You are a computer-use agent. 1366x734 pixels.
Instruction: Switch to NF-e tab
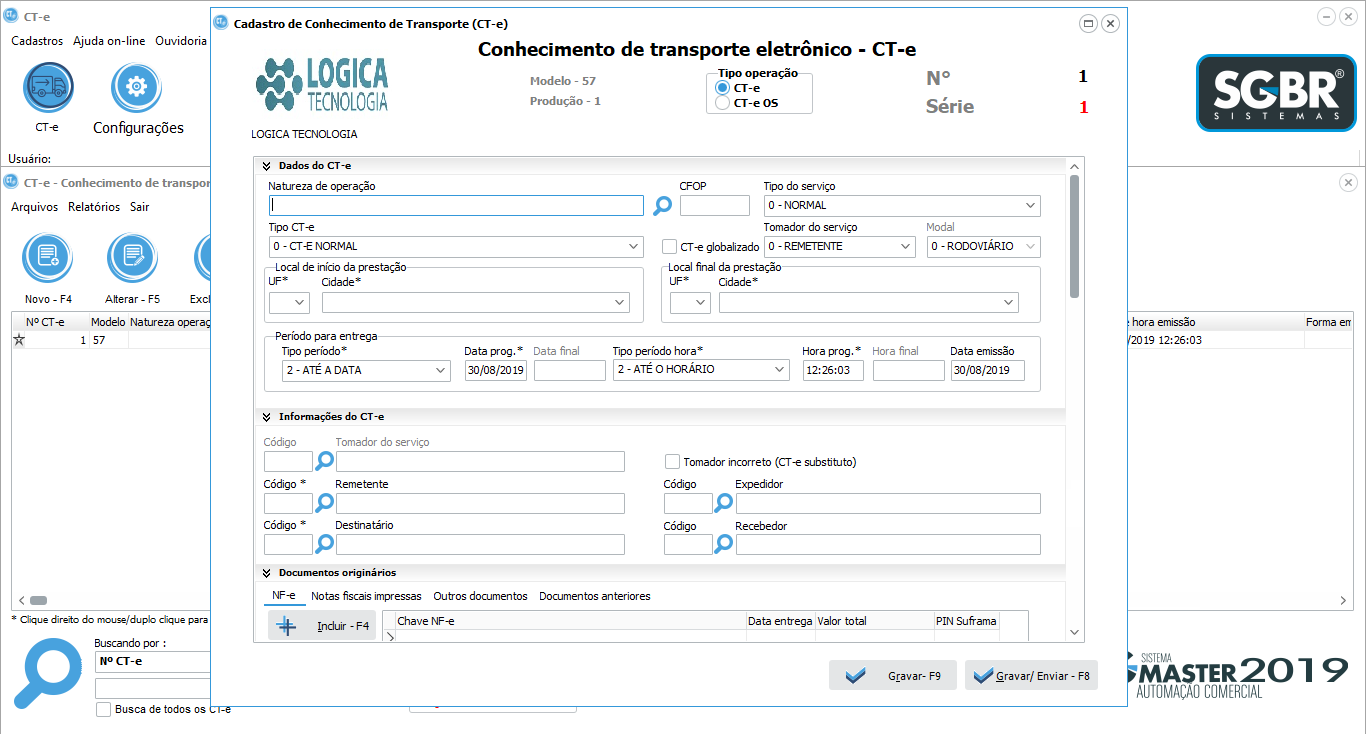(x=284, y=596)
